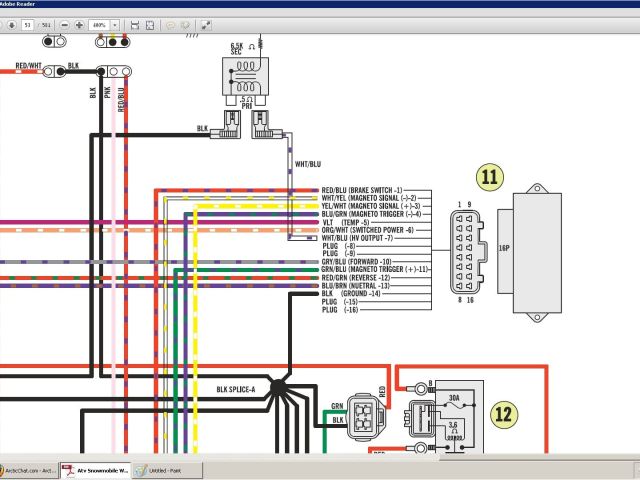Select the Atv Snowmobile PDF taskbar button
Viewport: 640px width, 480px height.
[x=96, y=470]
